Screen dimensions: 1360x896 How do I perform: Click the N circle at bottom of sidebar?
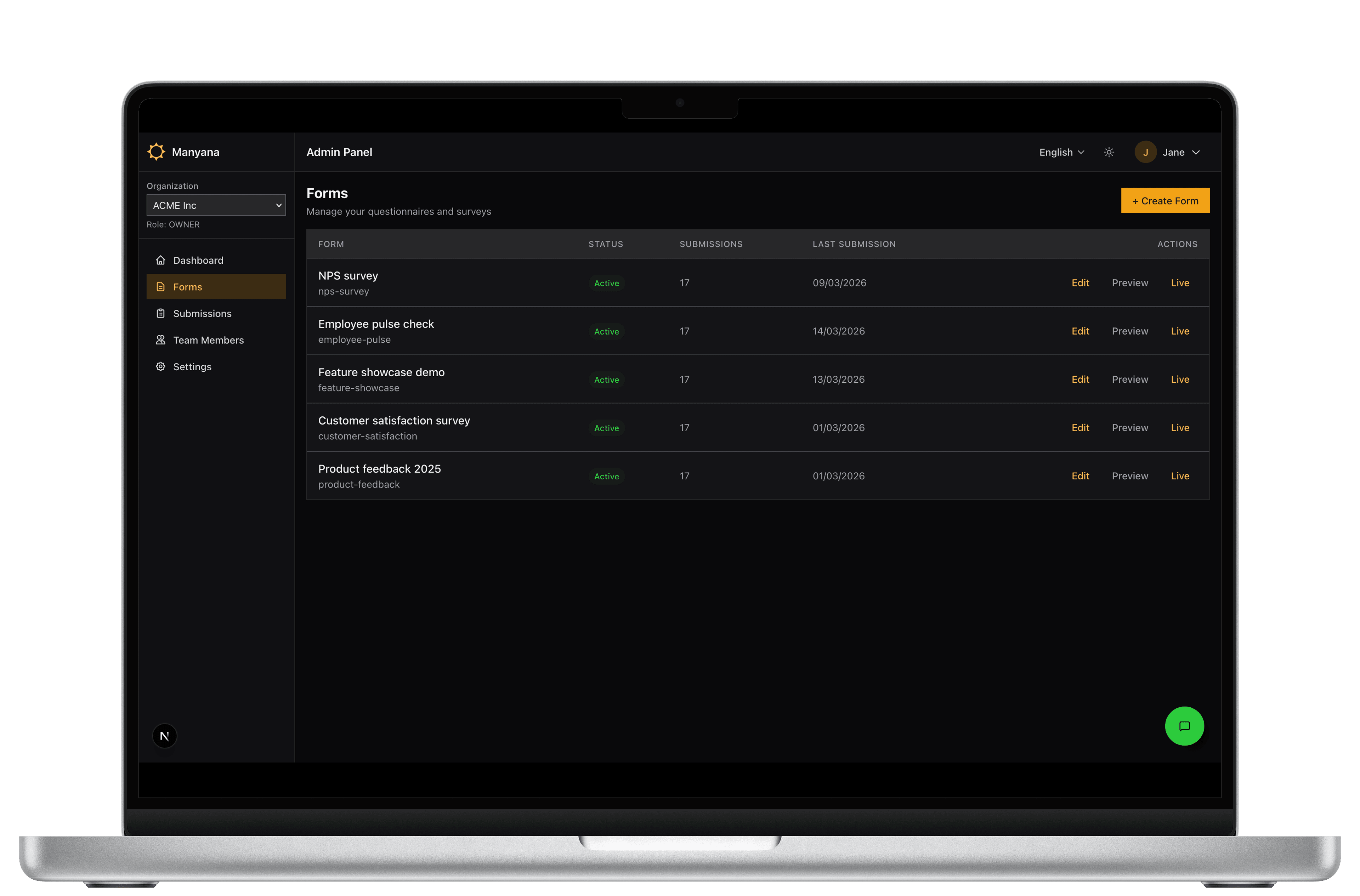click(x=165, y=735)
